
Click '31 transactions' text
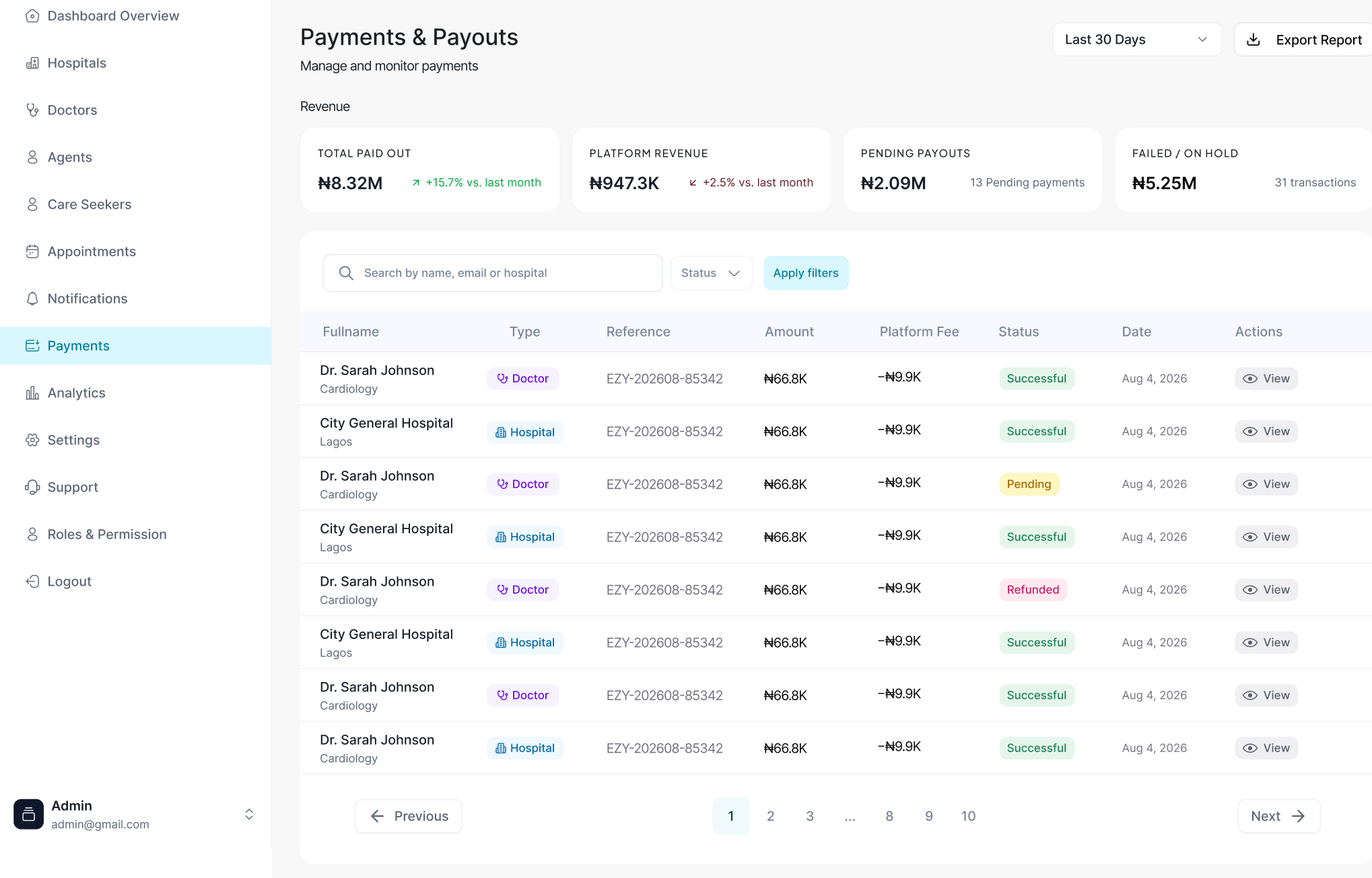pos(1315,182)
